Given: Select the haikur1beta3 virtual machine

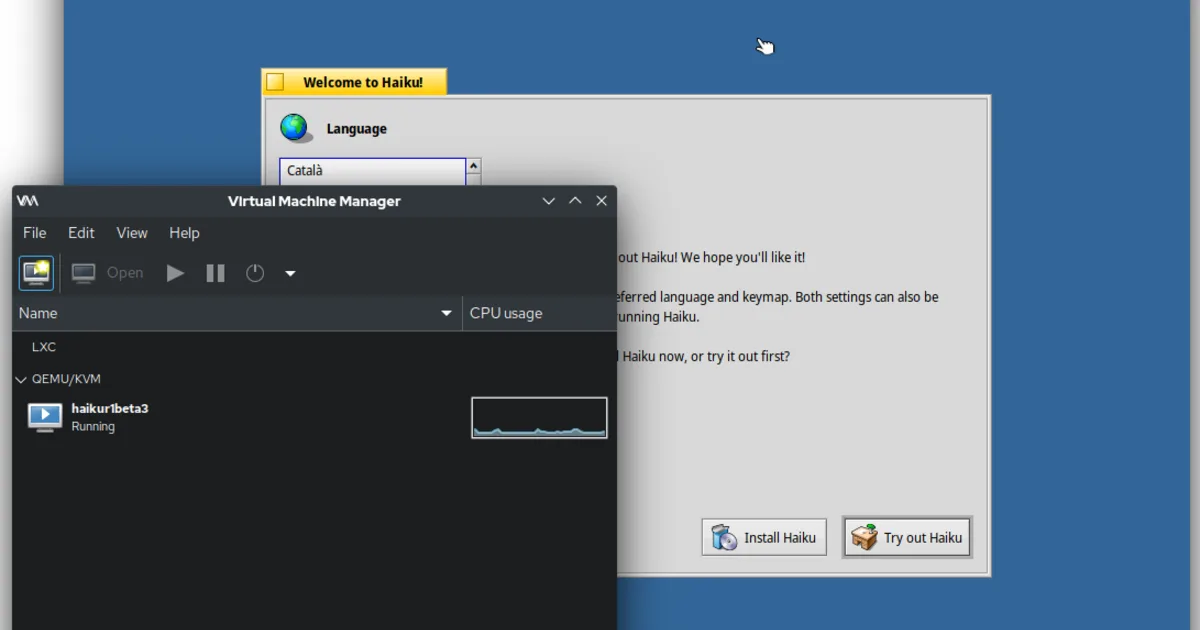Looking at the screenshot, I should (x=314, y=417).
